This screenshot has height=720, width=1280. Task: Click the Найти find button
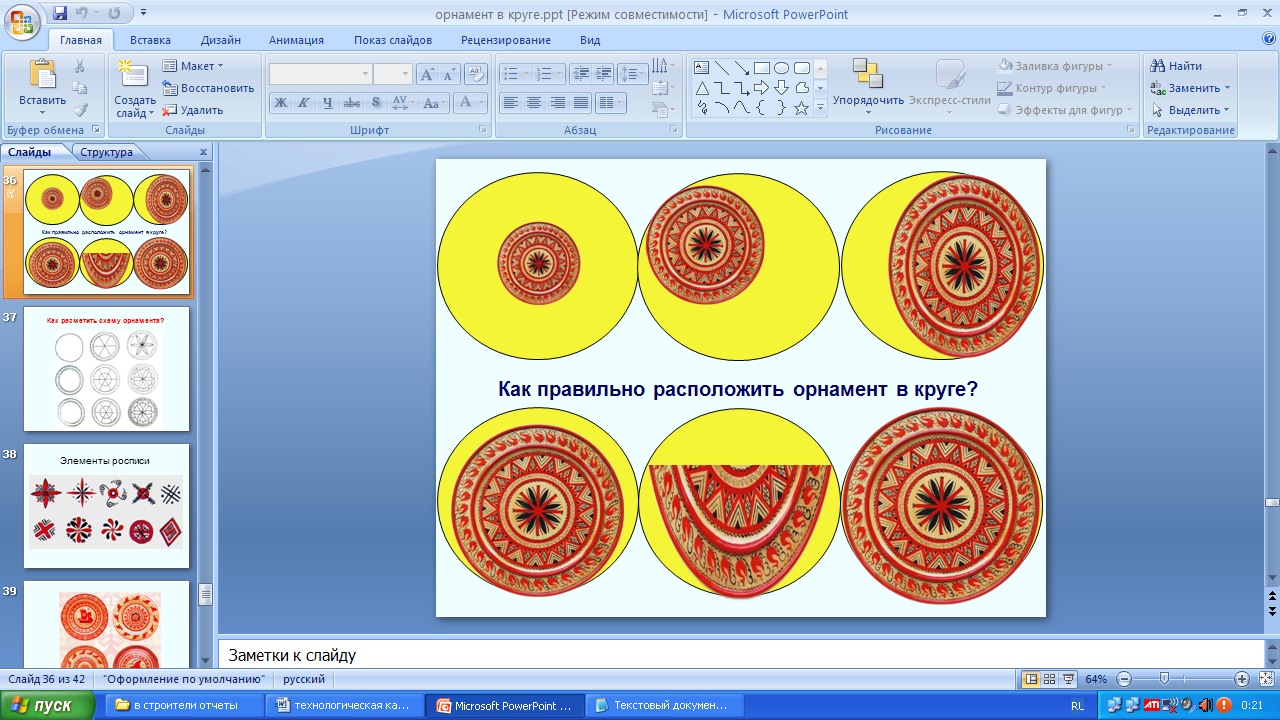1177,66
